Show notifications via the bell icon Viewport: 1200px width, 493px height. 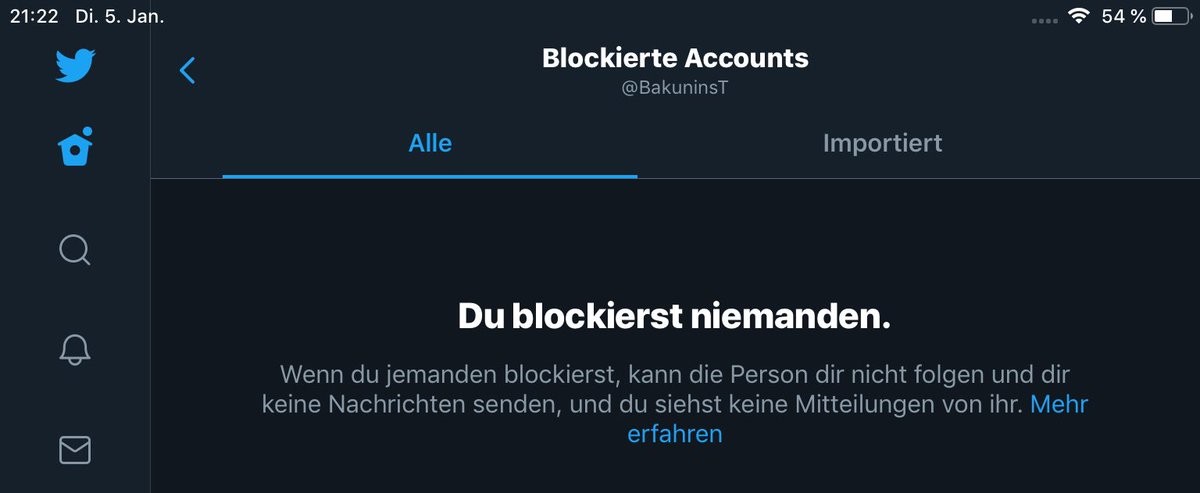click(75, 348)
